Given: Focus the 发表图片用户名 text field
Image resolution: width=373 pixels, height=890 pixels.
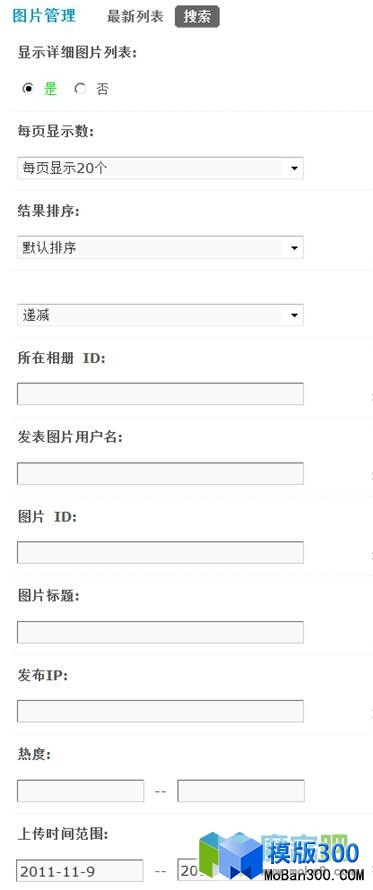Looking at the screenshot, I should (x=160, y=473).
